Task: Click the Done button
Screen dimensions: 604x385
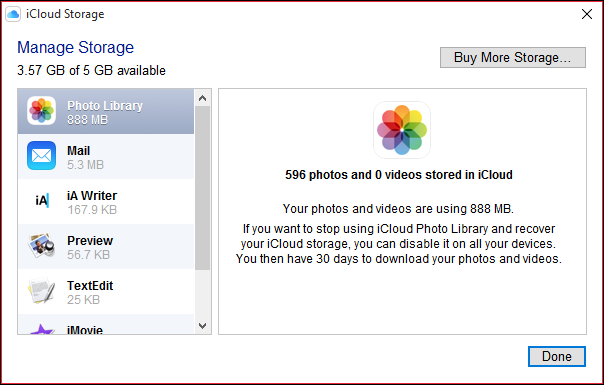Action: (557, 356)
